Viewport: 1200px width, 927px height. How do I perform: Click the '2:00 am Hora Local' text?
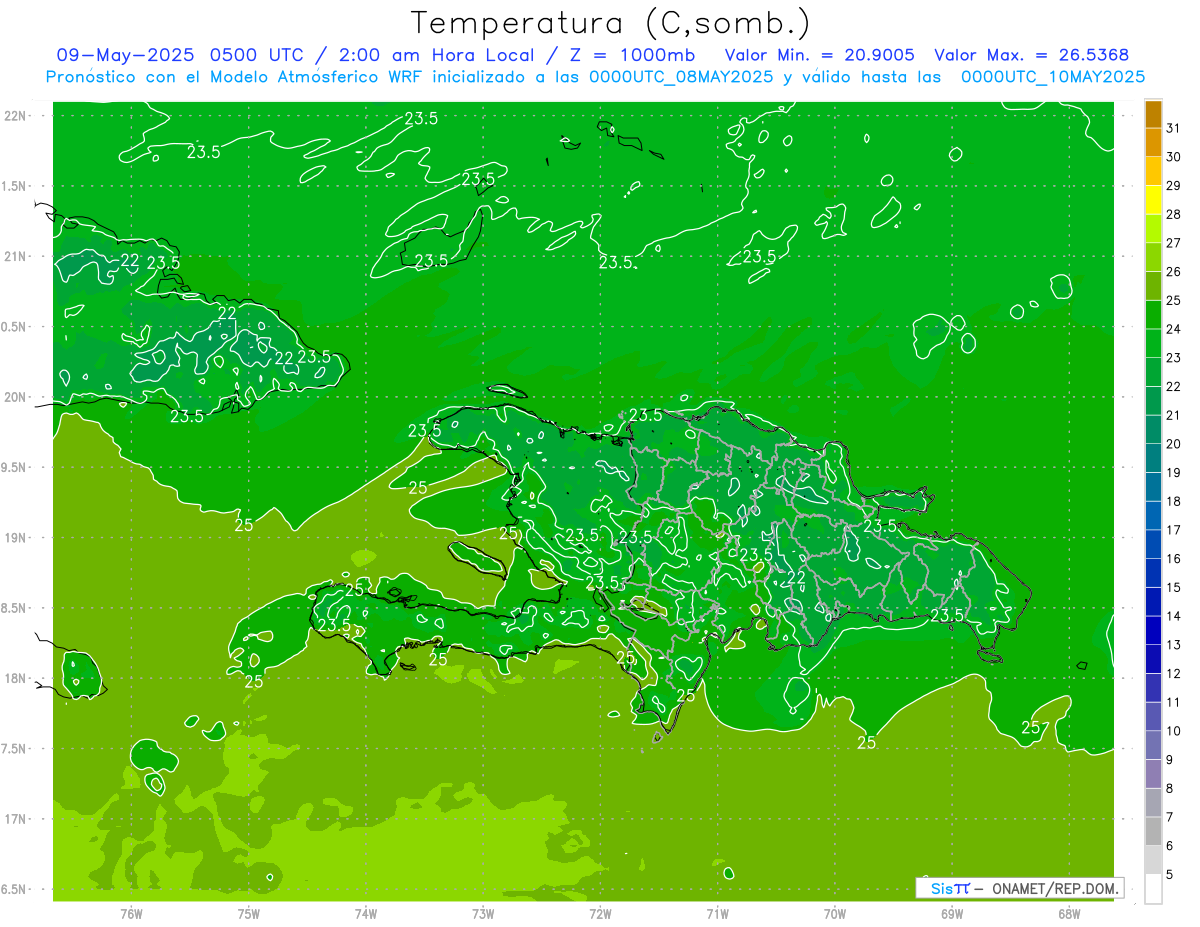pos(437,56)
